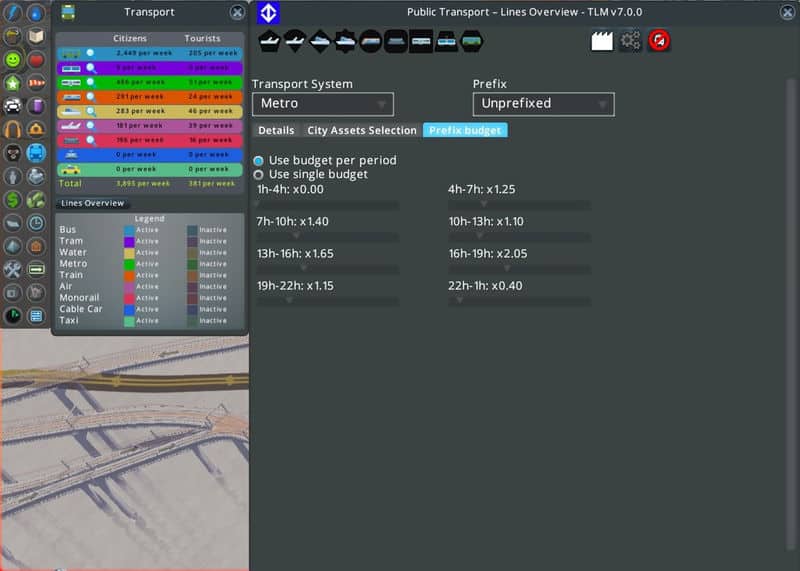The image size is (800, 571).
Task: Switch to the Details tab
Action: pyautogui.click(x=276, y=130)
